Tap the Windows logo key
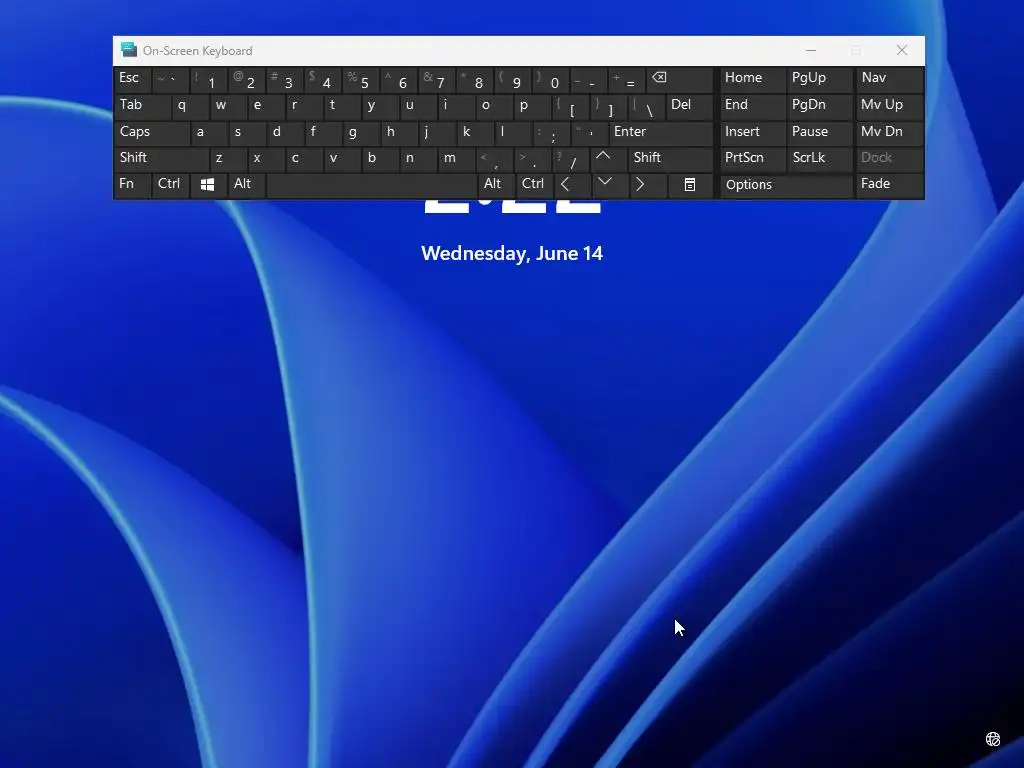The width and height of the screenshot is (1024, 768). 208,185
